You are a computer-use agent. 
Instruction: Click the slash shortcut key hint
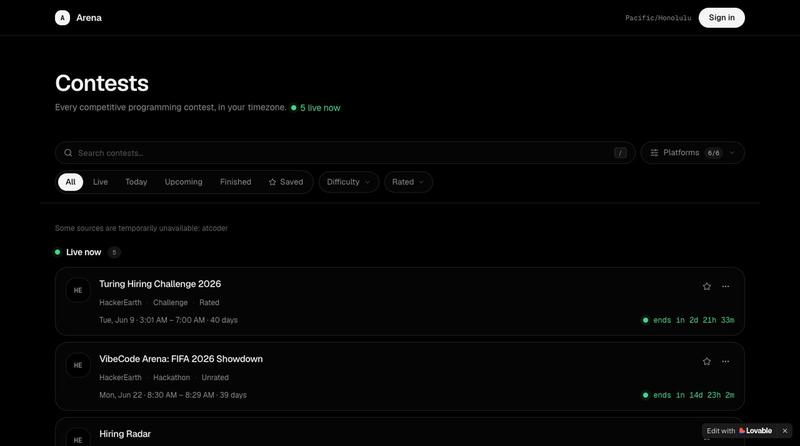tap(620, 153)
